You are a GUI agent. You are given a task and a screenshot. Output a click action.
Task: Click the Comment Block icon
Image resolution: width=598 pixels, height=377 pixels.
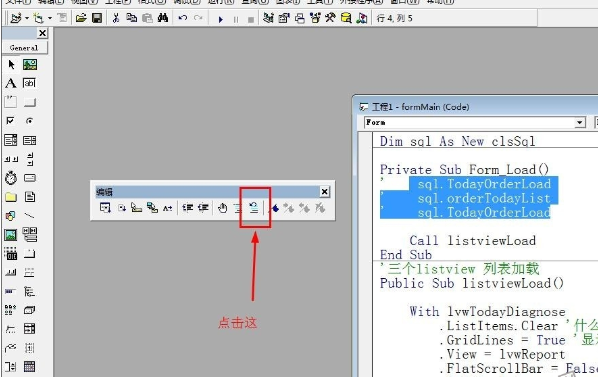coord(238,208)
